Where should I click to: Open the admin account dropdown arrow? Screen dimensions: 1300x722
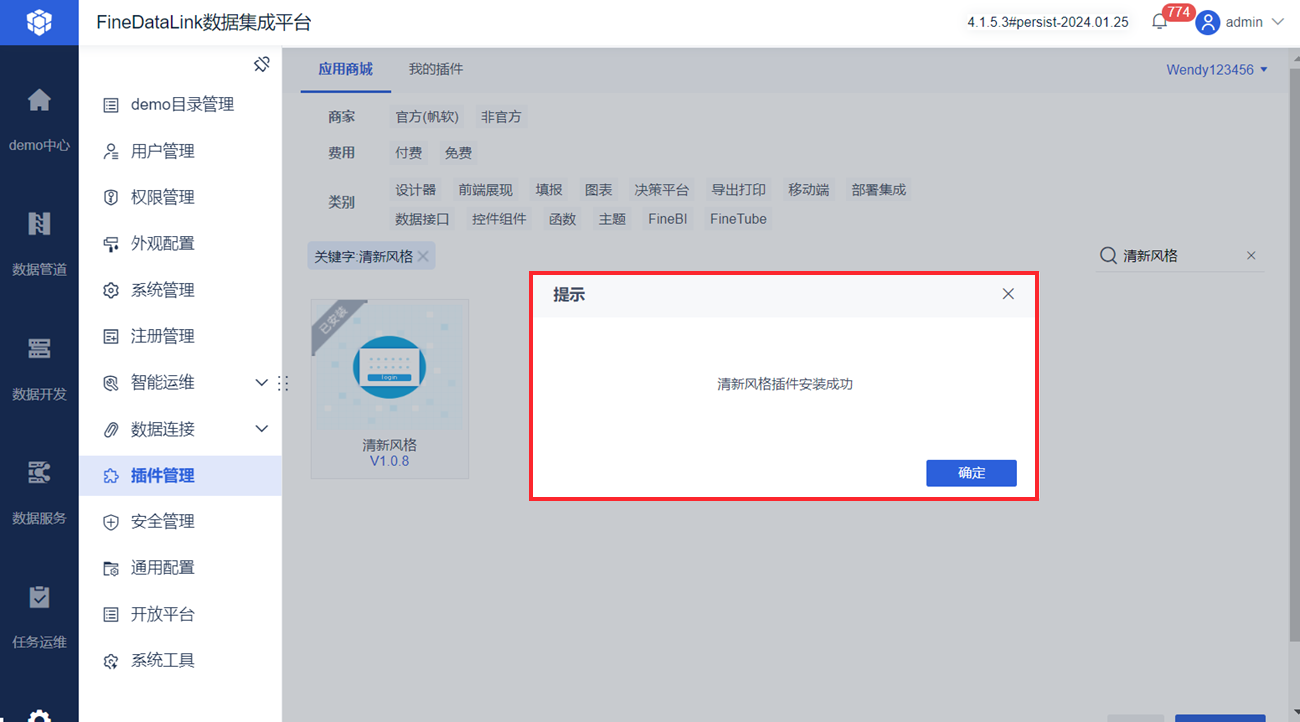(1276, 22)
